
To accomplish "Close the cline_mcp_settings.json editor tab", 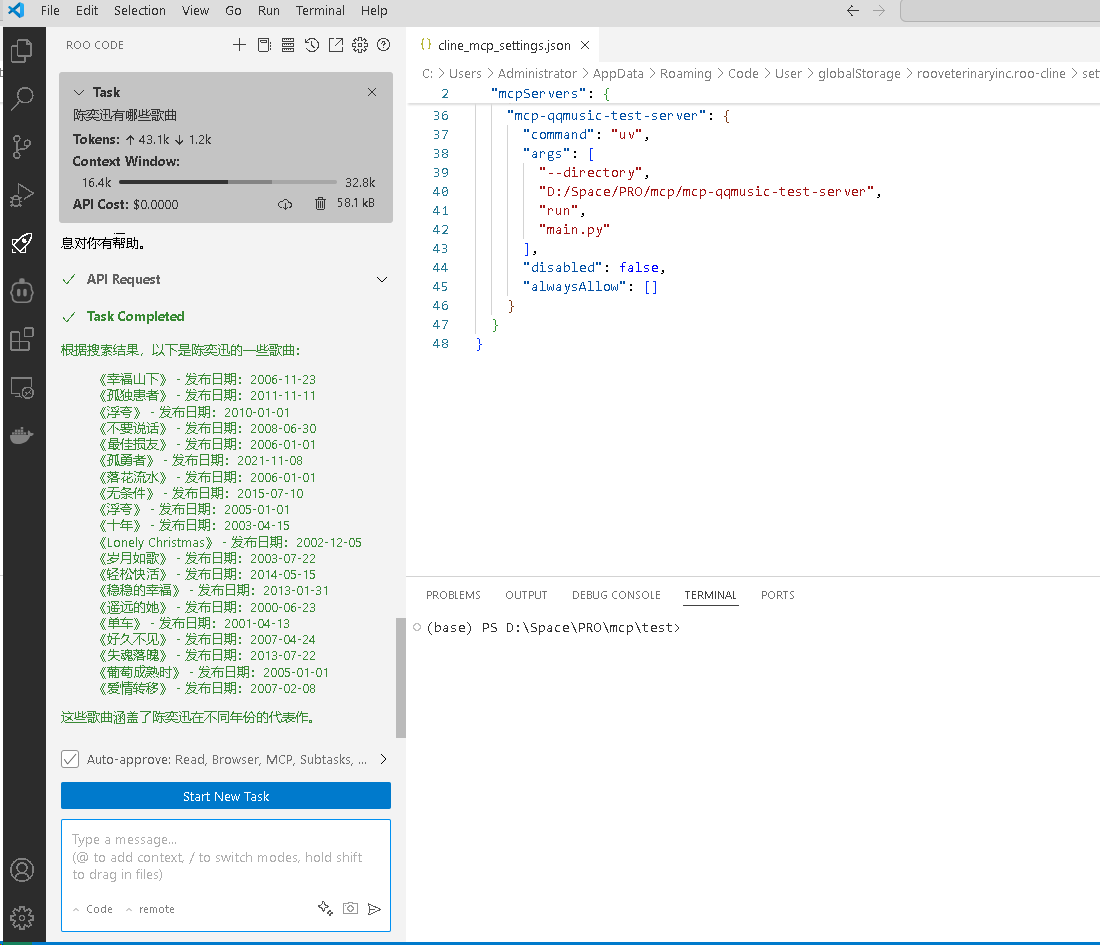I will pos(585,45).
